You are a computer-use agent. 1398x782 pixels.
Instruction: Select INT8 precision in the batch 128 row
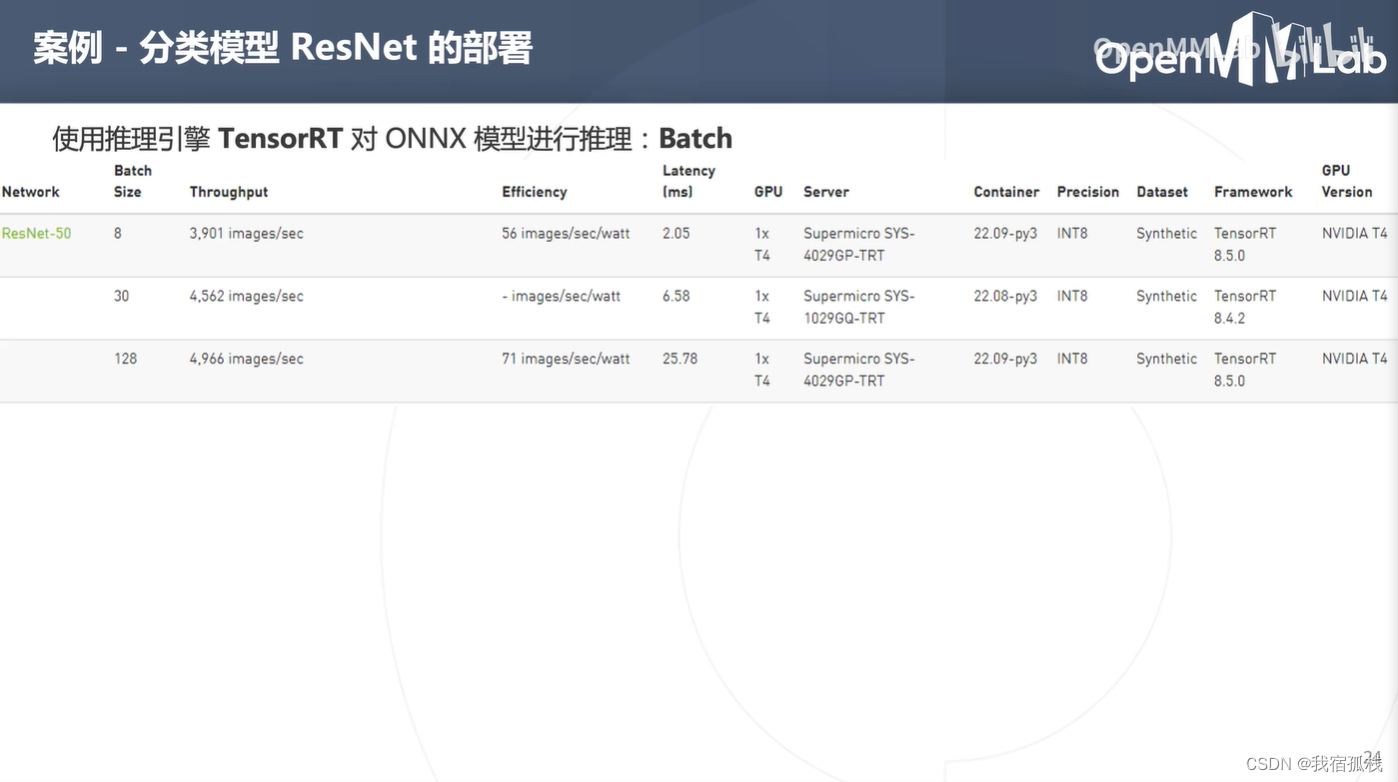pyautogui.click(x=1072, y=359)
